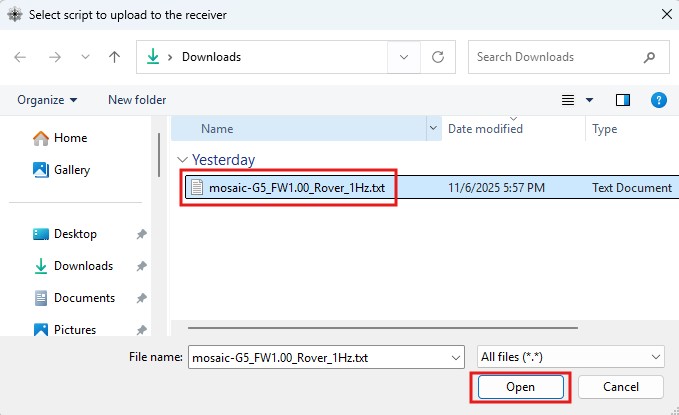Collapse the Yesterday group
This screenshot has height=415, width=679.
click(182, 160)
